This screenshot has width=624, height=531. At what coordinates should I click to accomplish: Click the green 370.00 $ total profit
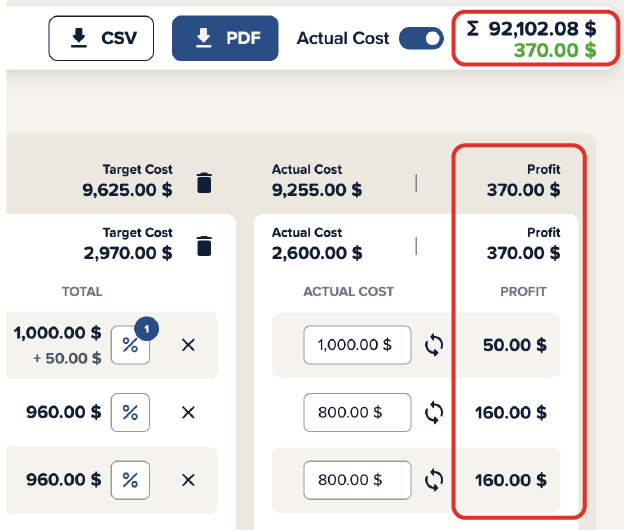[x=555, y=50]
